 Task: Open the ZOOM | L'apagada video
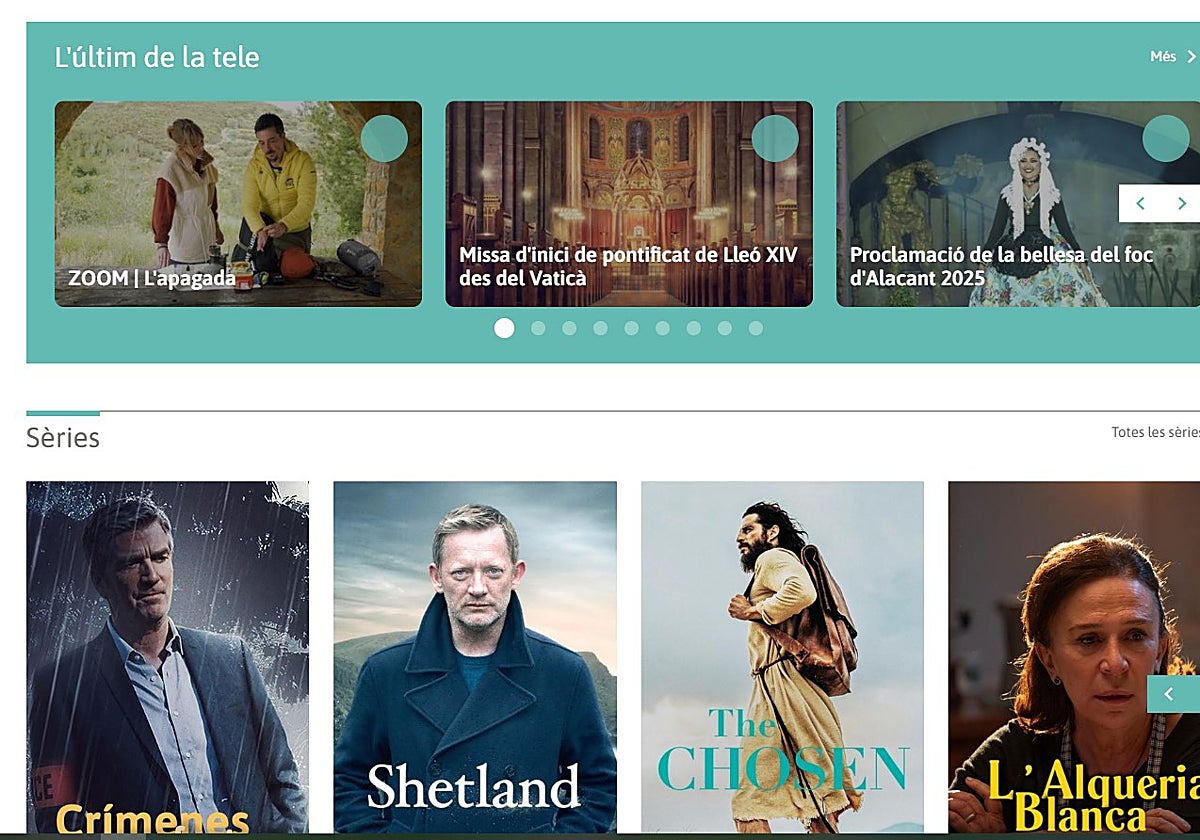coord(238,204)
